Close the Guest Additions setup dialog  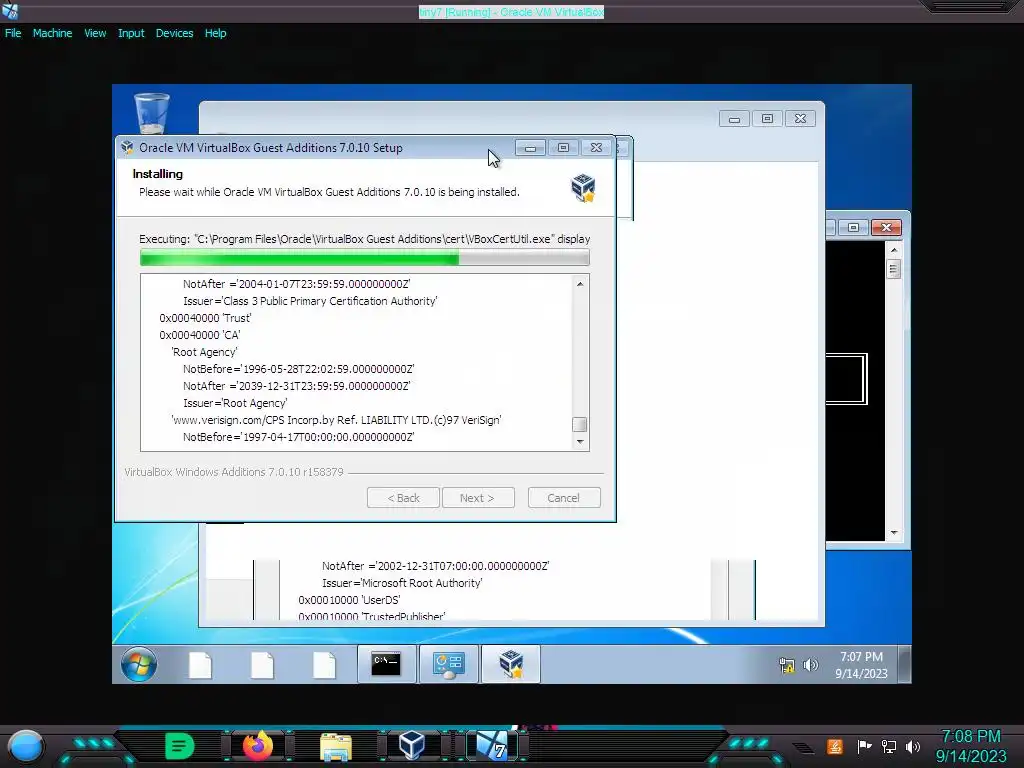(x=596, y=148)
